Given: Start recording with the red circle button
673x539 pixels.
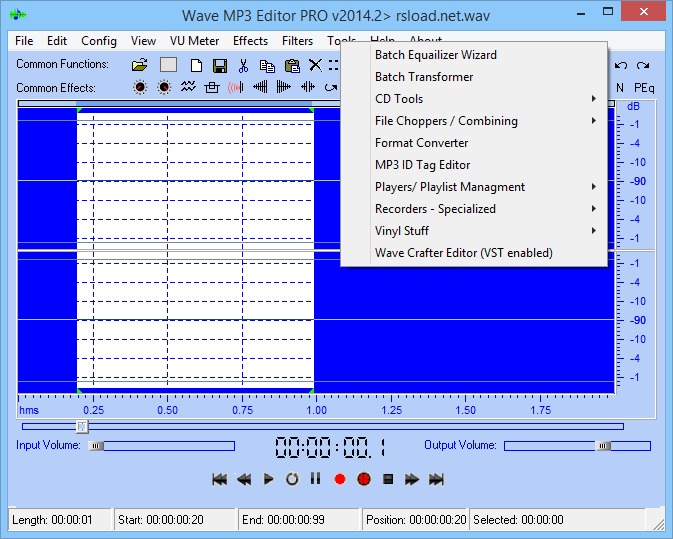Looking at the screenshot, I should coord(340,479).
